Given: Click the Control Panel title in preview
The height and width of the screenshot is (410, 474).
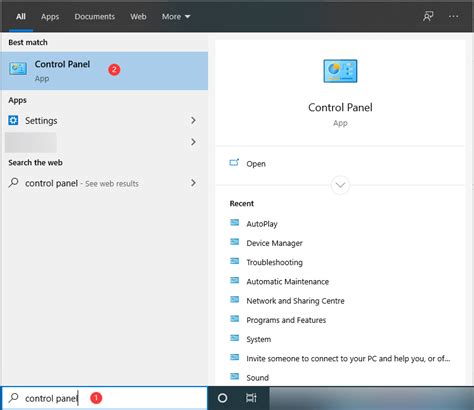Looking at the screenshot, I should 340,107.
